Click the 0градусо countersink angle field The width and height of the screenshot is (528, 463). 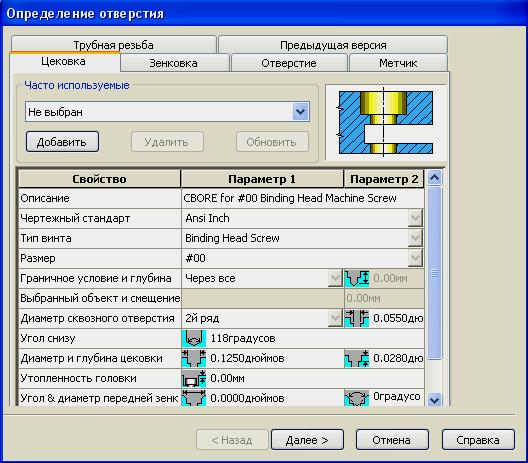[397, 397]
